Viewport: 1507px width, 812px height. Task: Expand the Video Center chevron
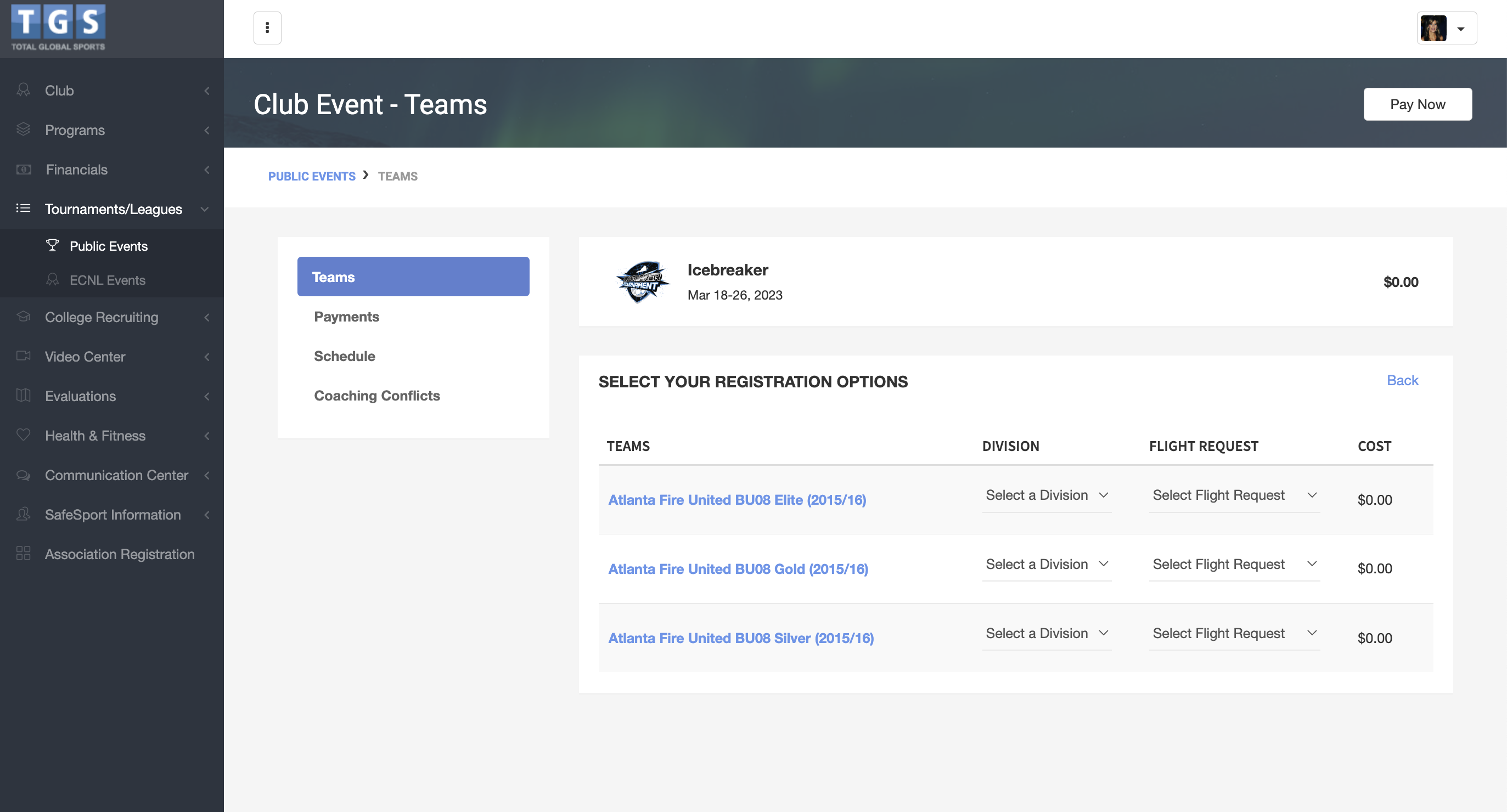click(x=206, y=356)
